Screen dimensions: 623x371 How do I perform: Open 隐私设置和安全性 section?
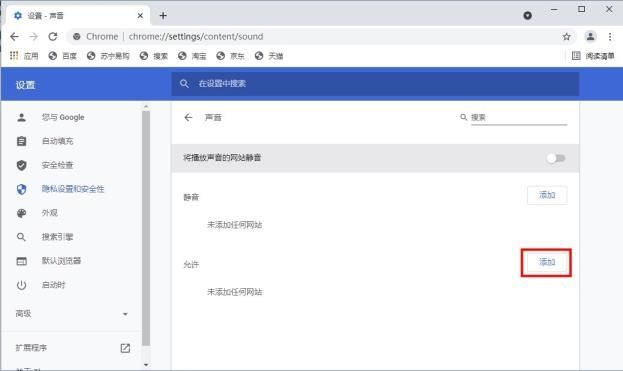73,189
